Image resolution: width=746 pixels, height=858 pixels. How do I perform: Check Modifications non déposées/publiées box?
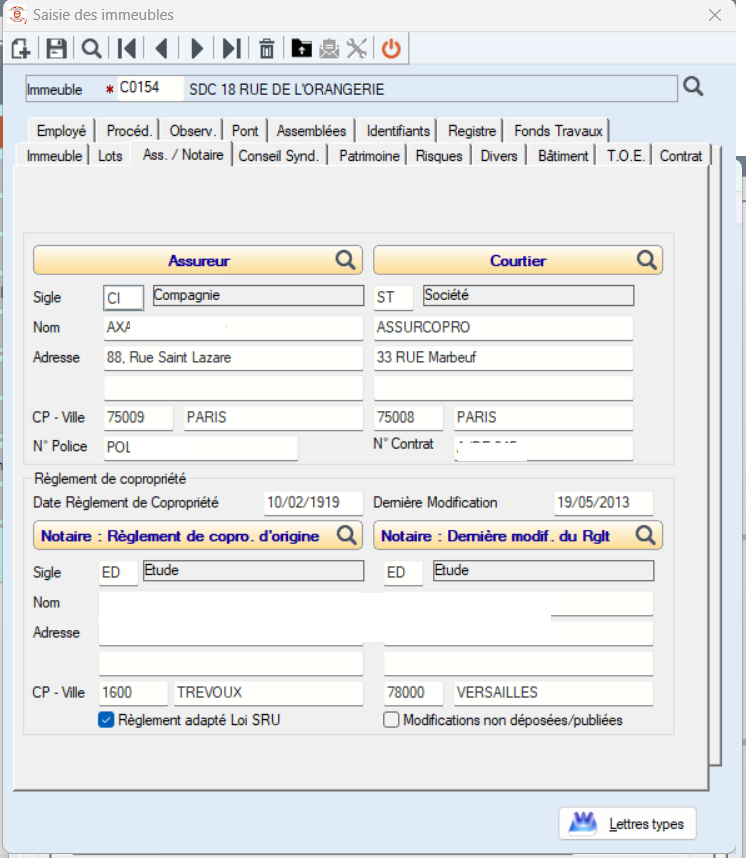click(x=391, y=720)
